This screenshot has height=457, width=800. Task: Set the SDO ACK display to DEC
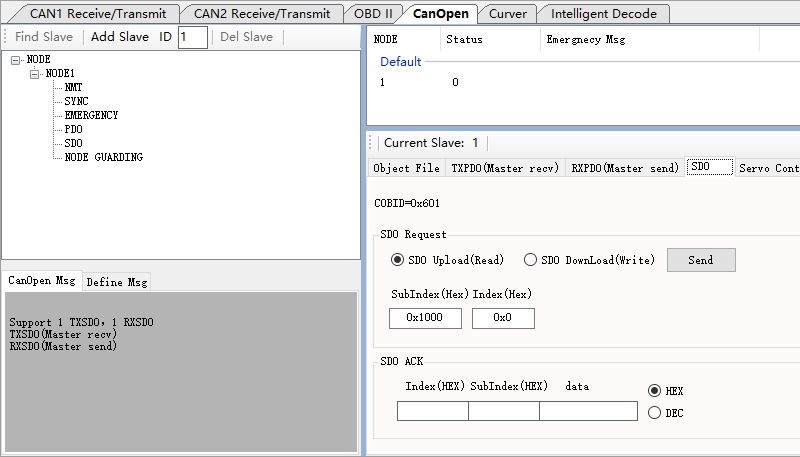(x=654, y=413)
